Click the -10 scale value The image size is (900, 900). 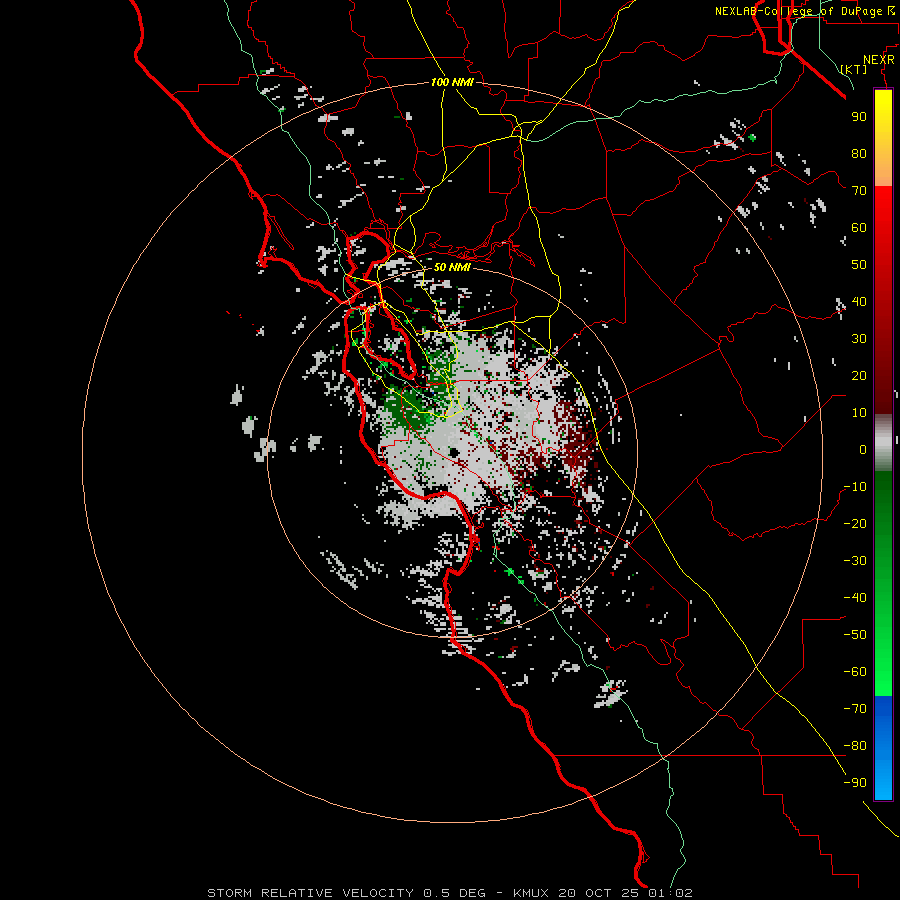click(855, 487)
